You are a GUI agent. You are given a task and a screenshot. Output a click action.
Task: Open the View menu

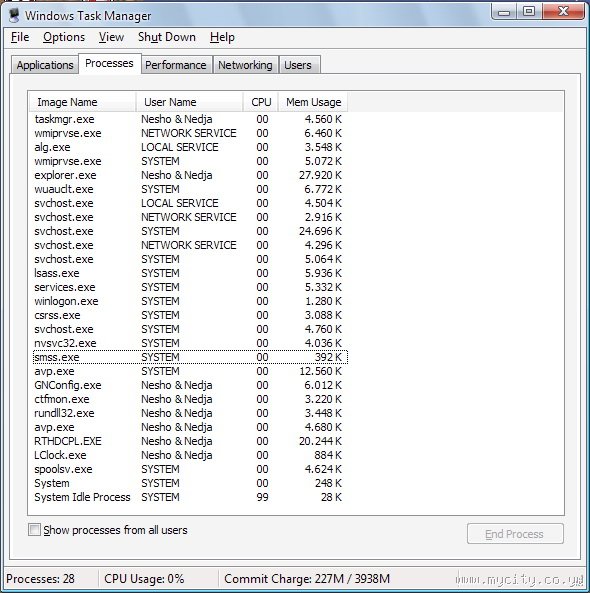(111, 37)
